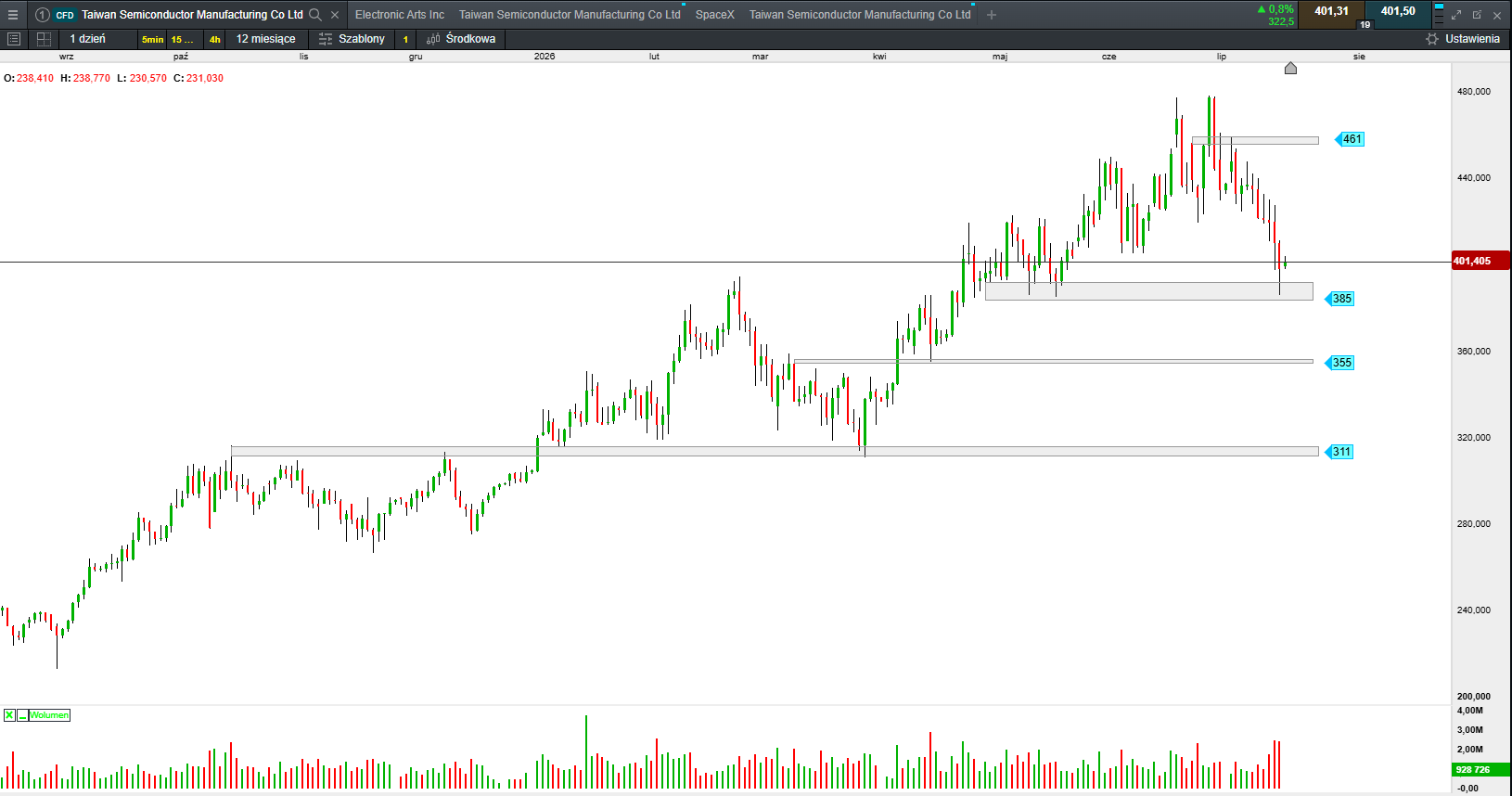Switch to the SpaceX tab

point(715,15)
